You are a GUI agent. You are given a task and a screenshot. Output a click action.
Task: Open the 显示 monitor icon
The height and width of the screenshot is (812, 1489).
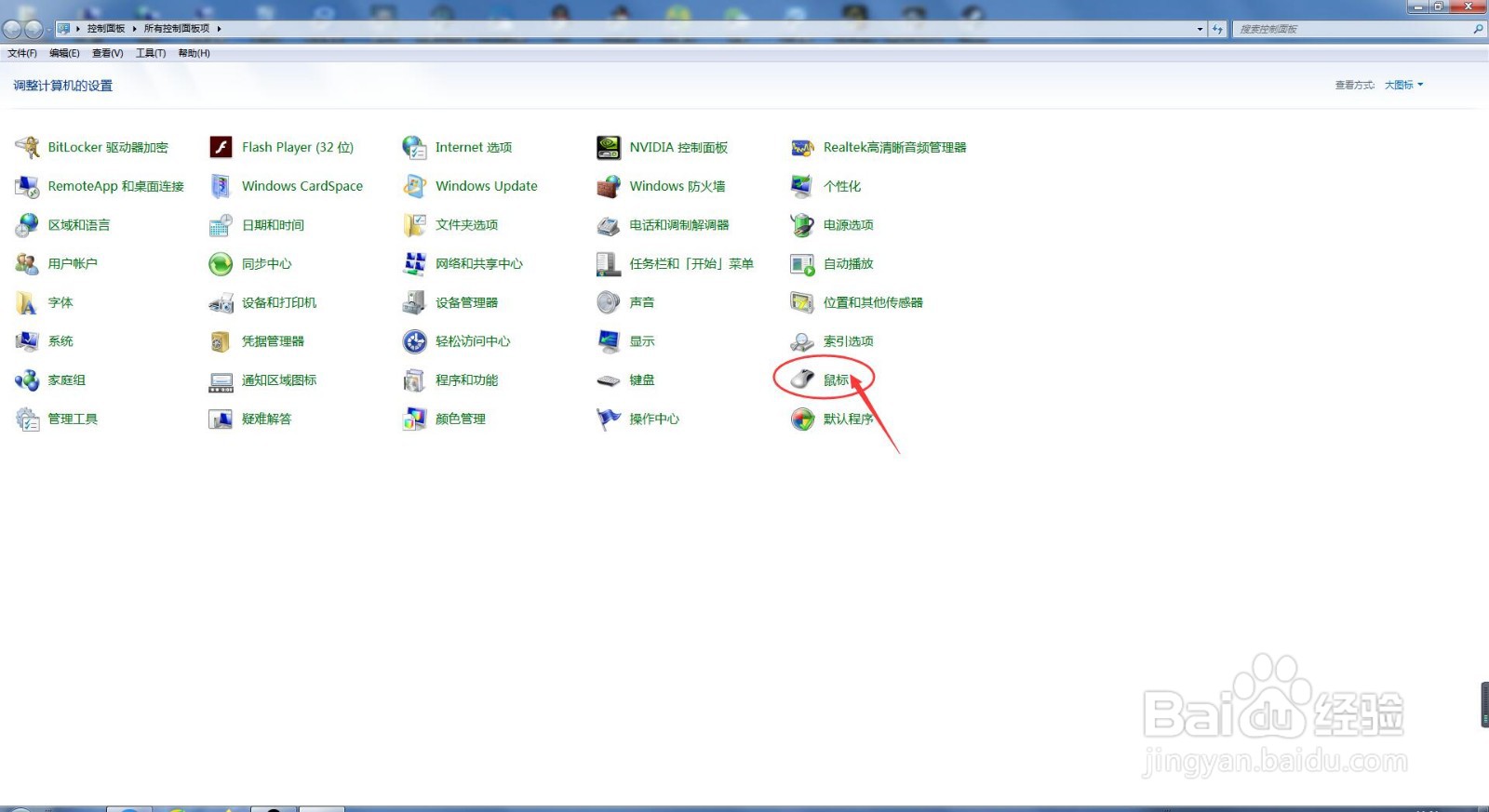click(609, 341)
